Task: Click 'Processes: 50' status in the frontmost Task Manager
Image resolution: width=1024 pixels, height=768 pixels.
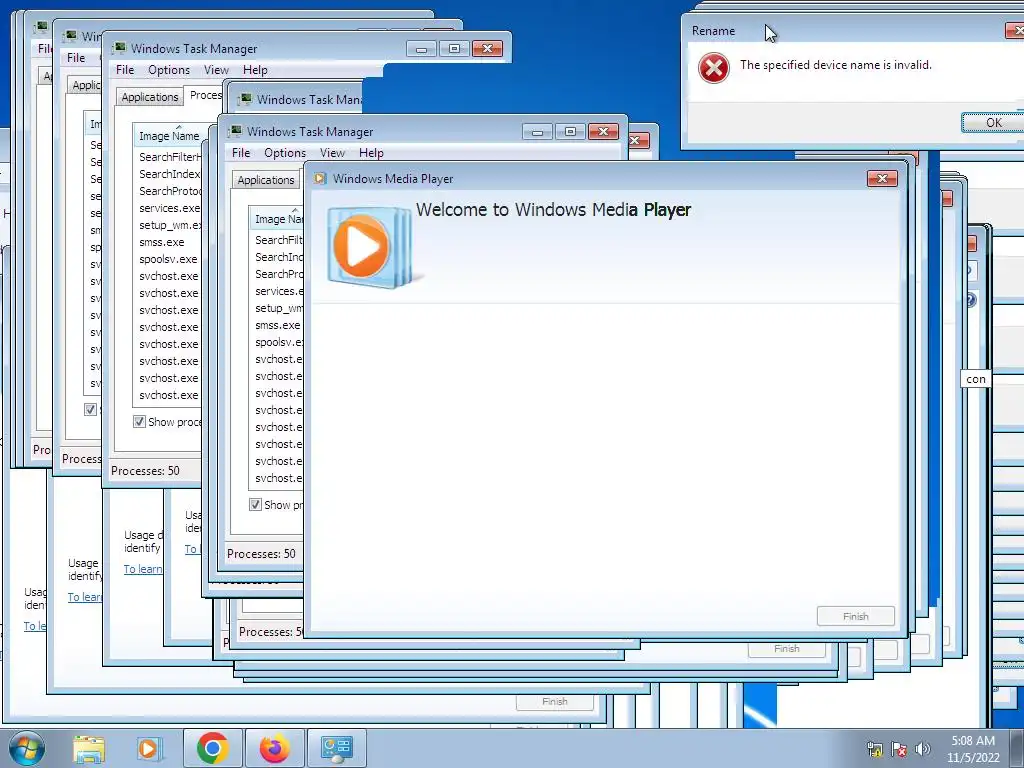Action: (261, 554)
